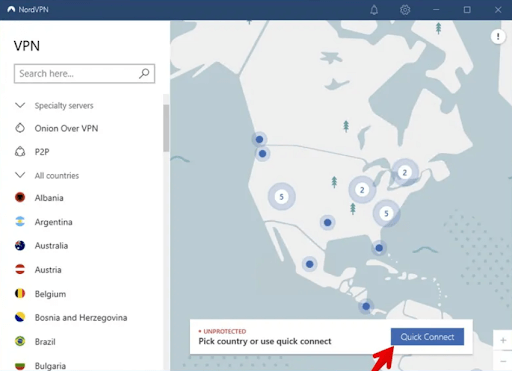Select the southeastern US cluster of 5 servers
The image size is (512, 371).
386,213
